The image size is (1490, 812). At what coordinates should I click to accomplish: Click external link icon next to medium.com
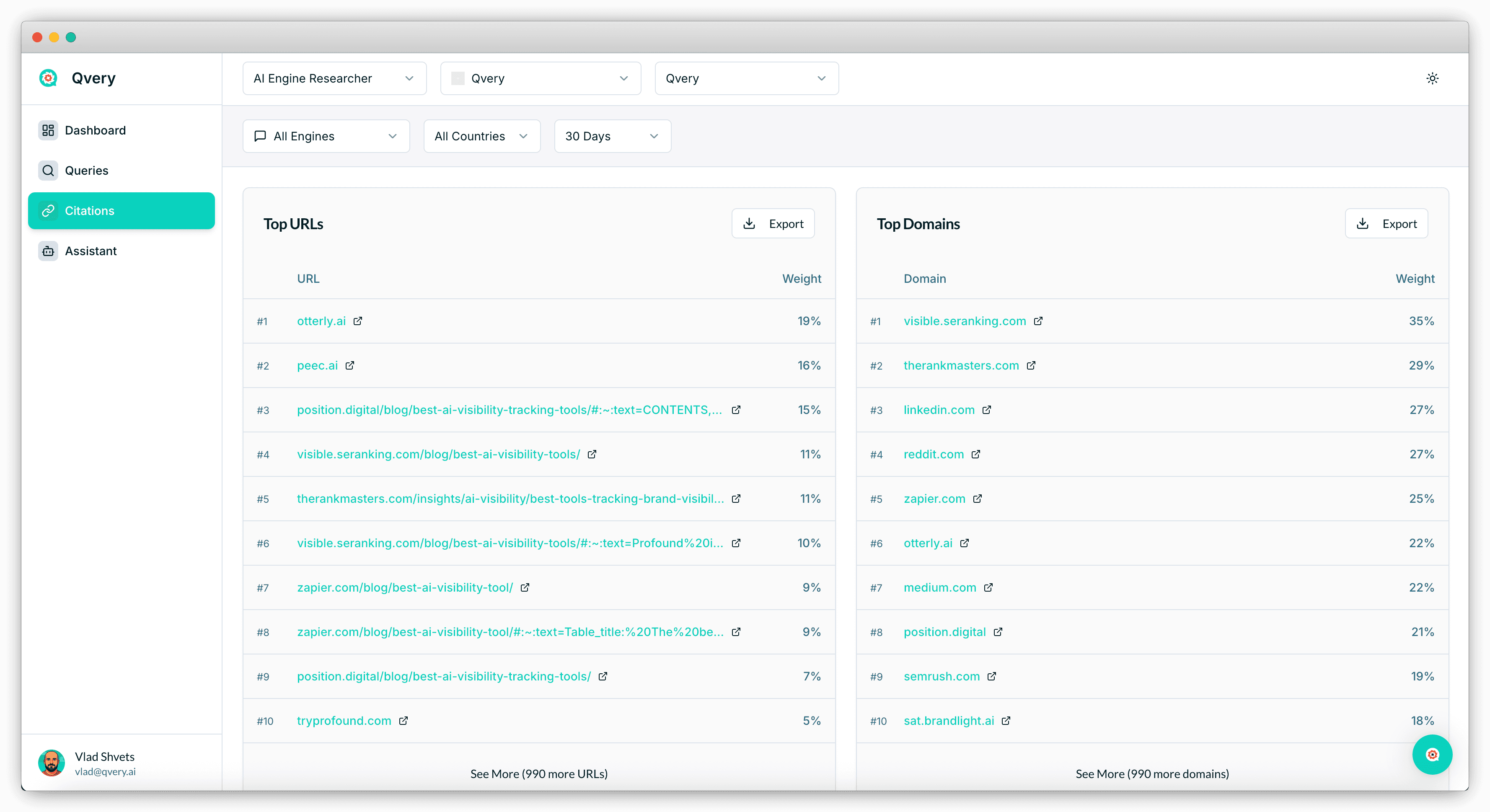click(988, 587)
